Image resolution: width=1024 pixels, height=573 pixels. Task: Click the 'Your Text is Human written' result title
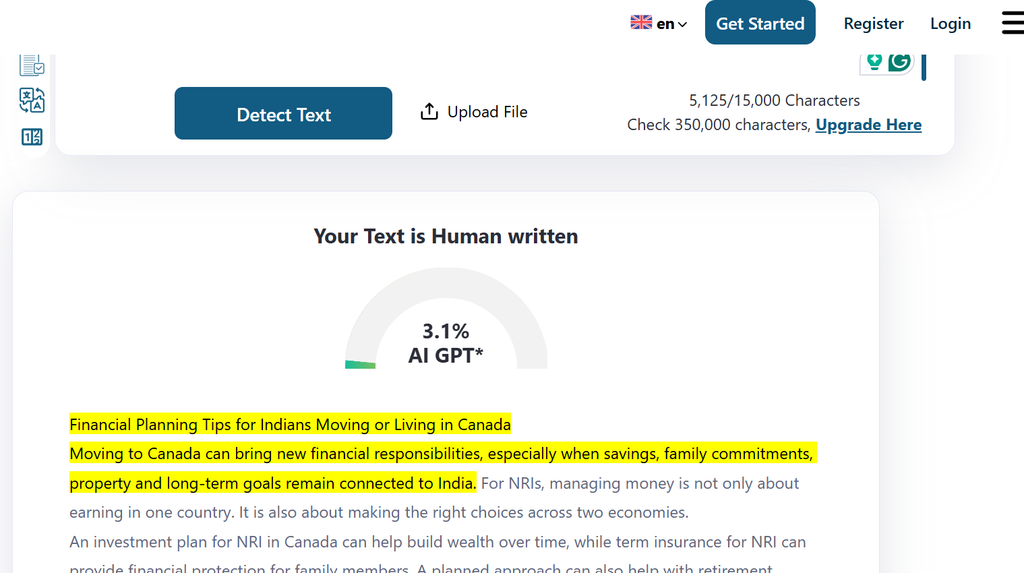pos(446,236)
